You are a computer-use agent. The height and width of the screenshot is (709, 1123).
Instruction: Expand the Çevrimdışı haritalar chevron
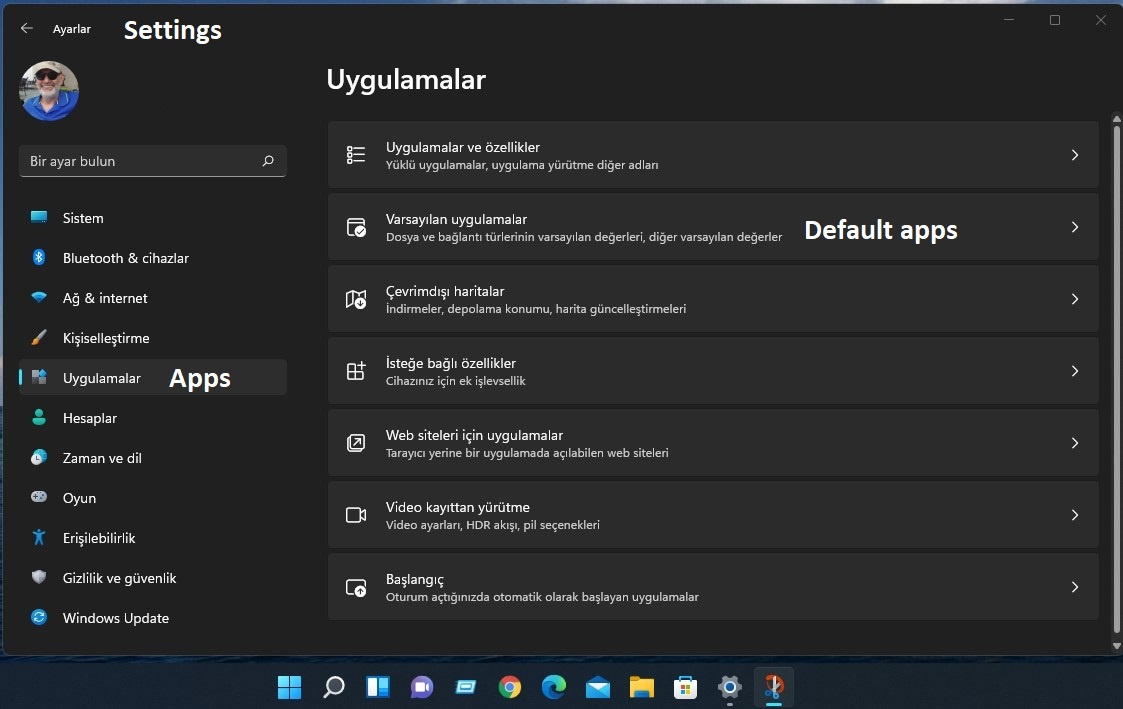coord(1074,299)
